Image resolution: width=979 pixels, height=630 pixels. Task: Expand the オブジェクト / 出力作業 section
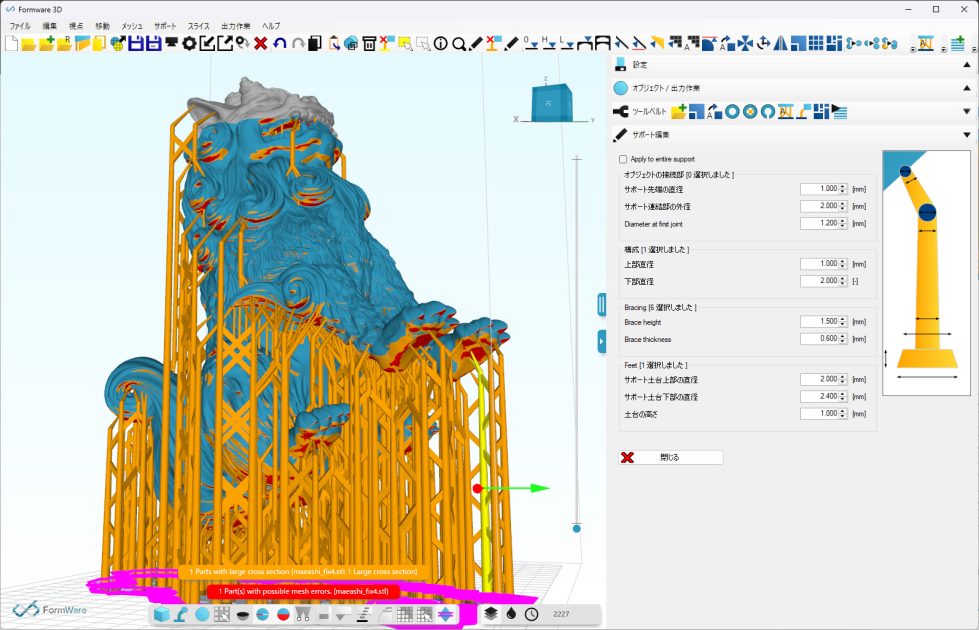(x=966, y=88)
